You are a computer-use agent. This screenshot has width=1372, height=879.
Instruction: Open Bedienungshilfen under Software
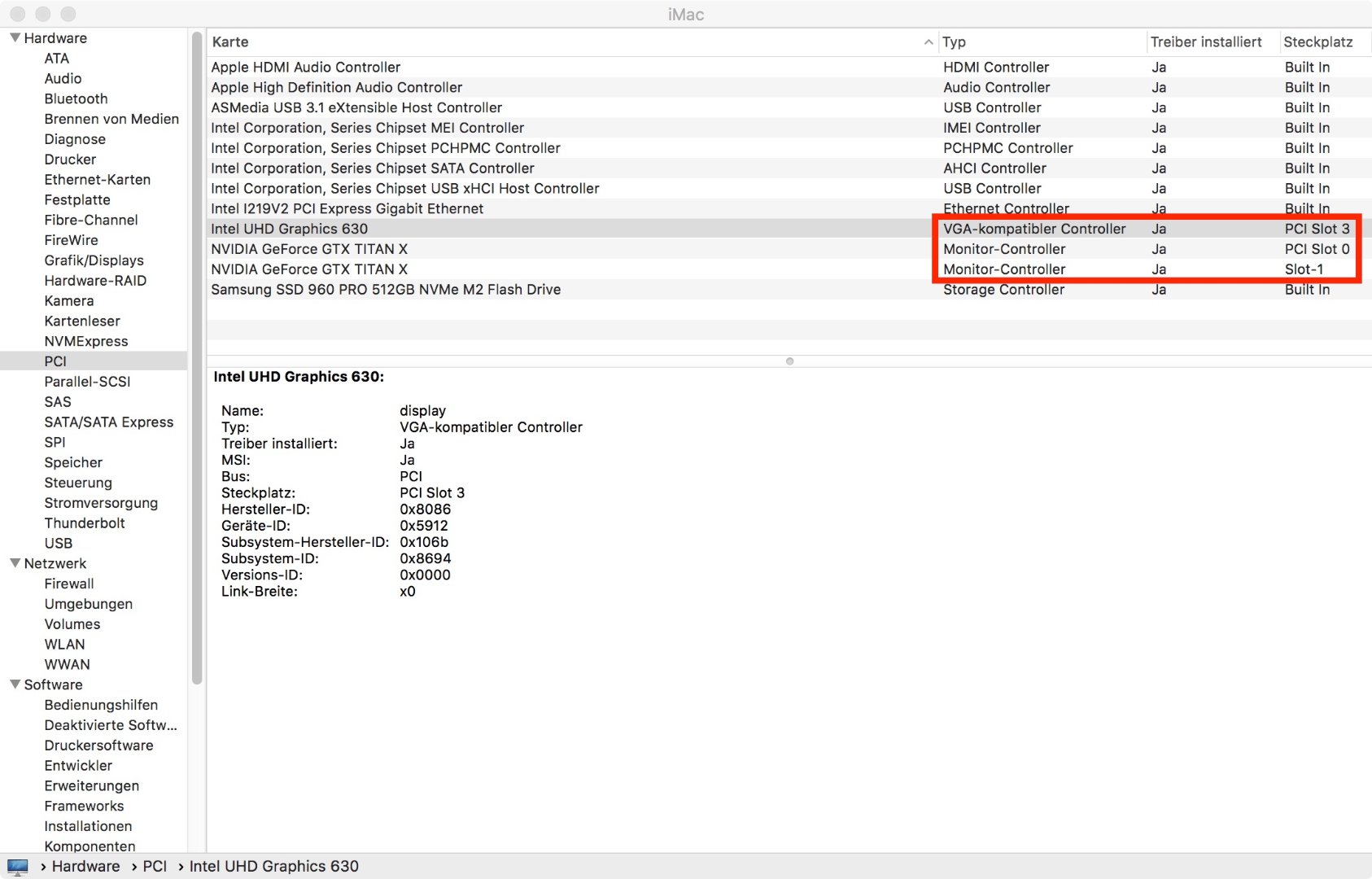point(101,705)
